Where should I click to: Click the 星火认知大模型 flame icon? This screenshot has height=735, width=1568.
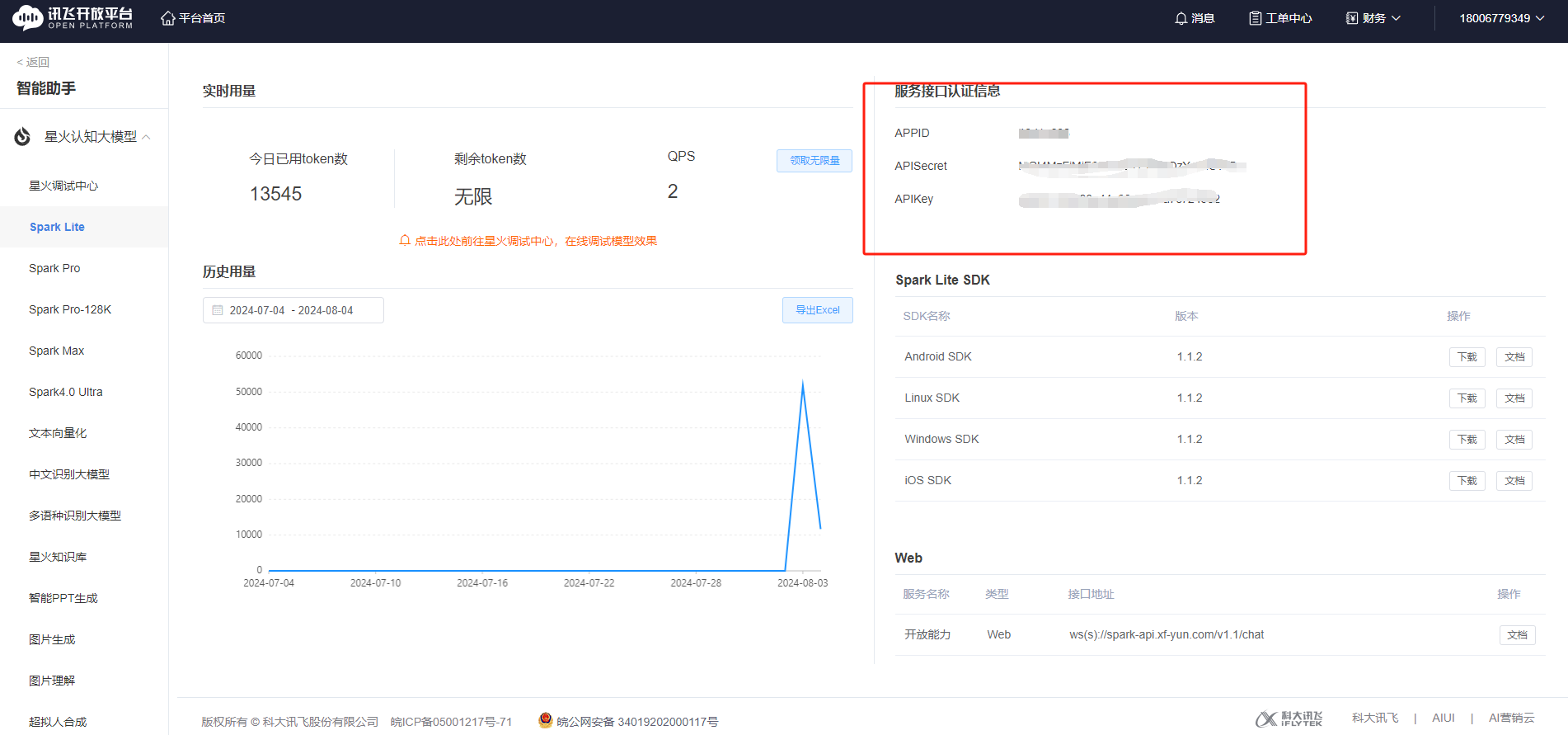tap(22, 137)
